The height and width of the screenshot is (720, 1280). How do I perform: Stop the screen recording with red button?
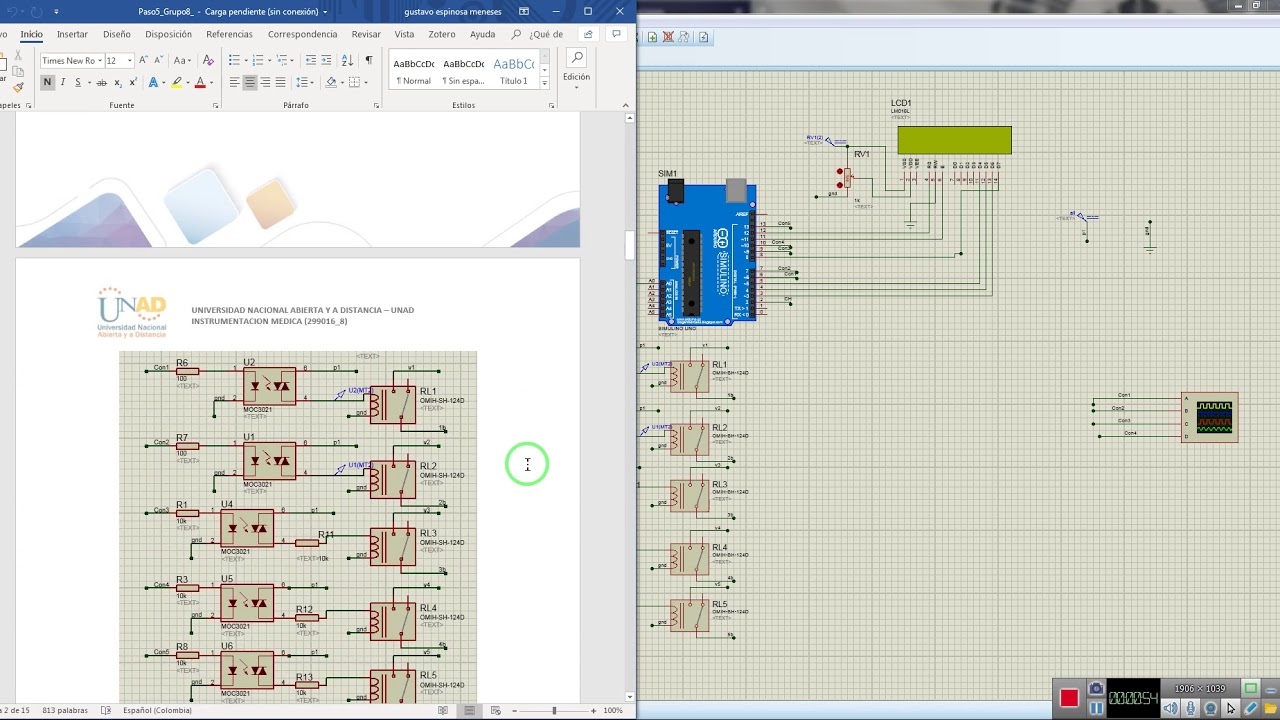[x=1069, y=698]
